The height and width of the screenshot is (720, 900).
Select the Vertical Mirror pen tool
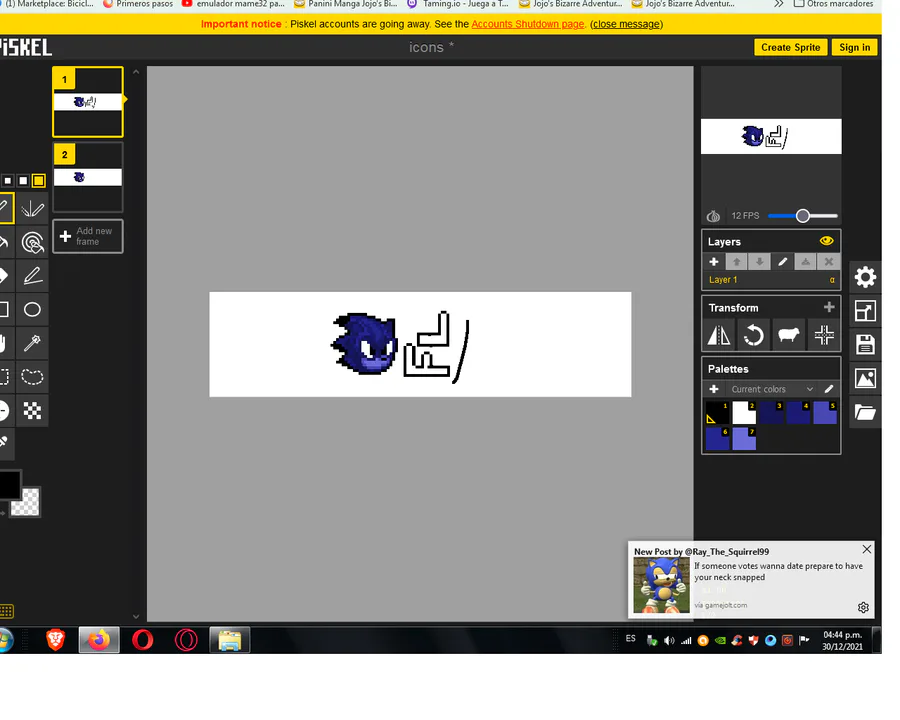(32, 208)
